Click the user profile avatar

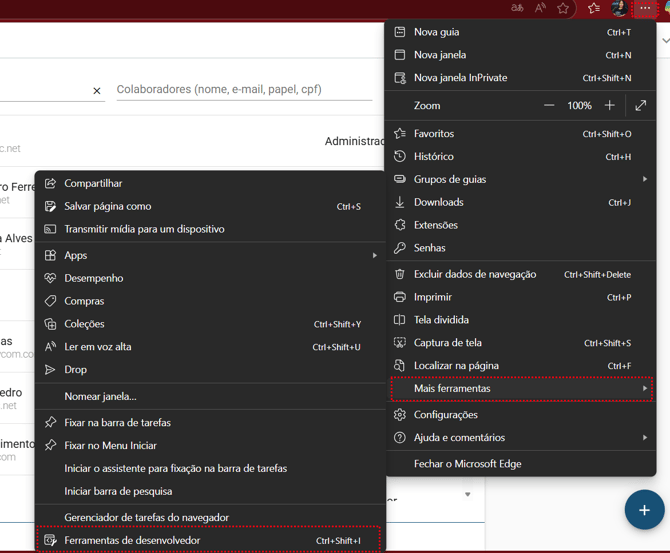point(619,8)
